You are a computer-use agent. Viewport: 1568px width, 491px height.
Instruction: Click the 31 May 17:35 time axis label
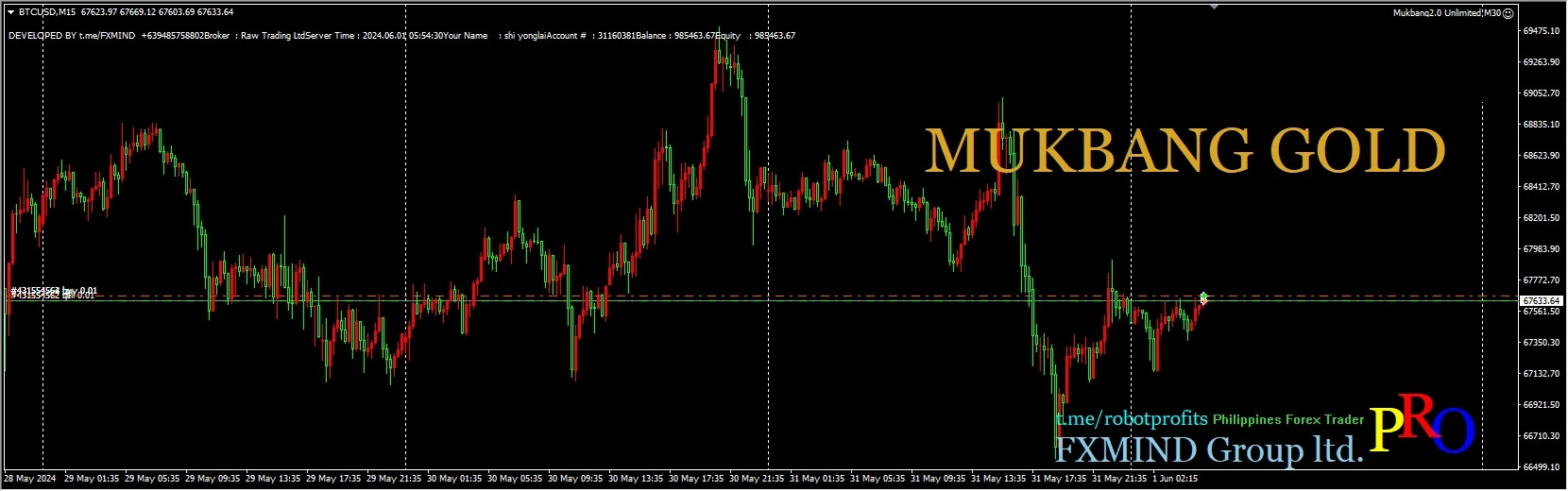click(1059, 479)
